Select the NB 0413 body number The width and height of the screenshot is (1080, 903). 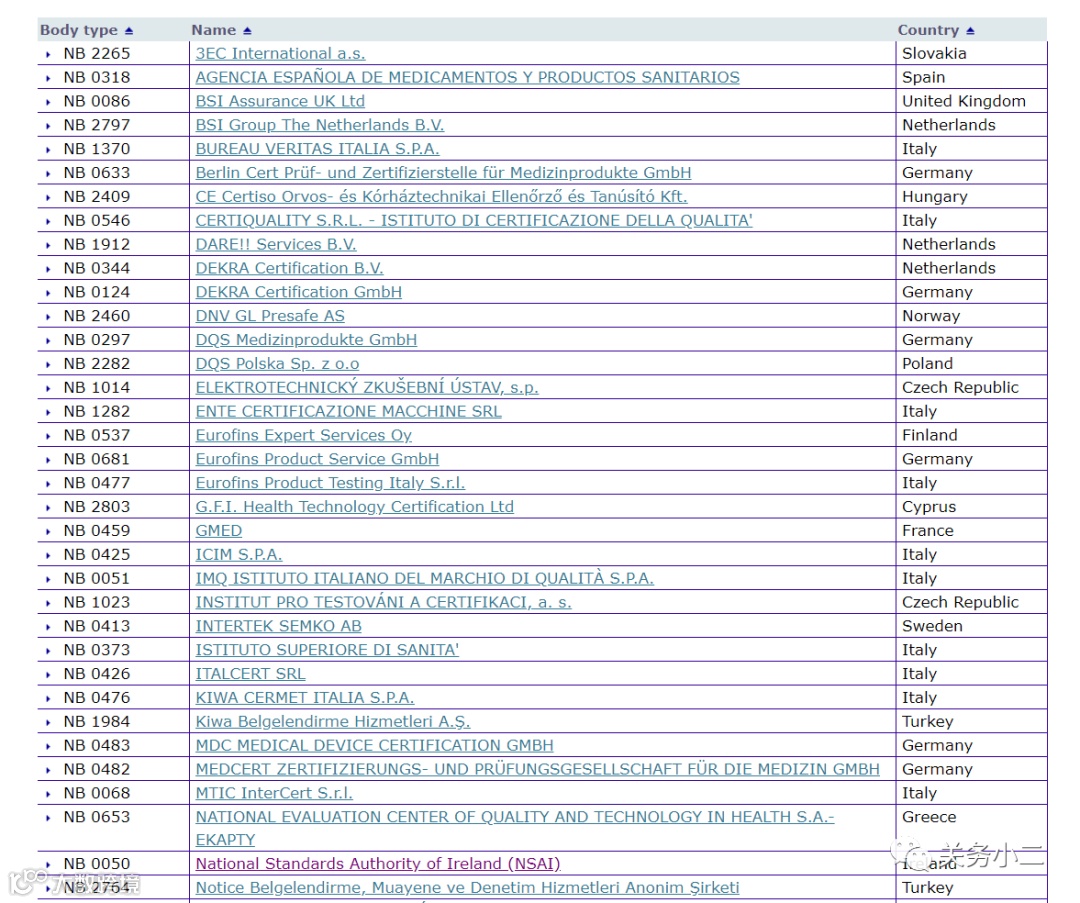pos(96,627)
